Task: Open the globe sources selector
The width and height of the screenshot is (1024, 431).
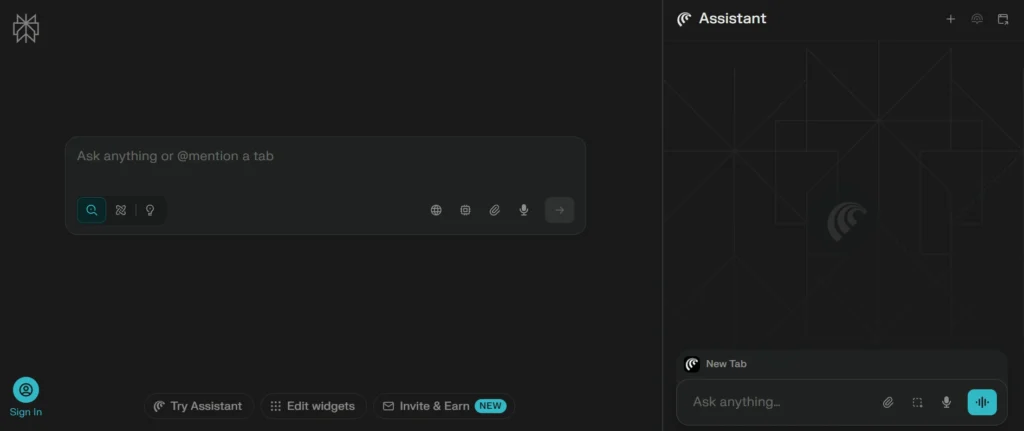Action: [436, 210]
